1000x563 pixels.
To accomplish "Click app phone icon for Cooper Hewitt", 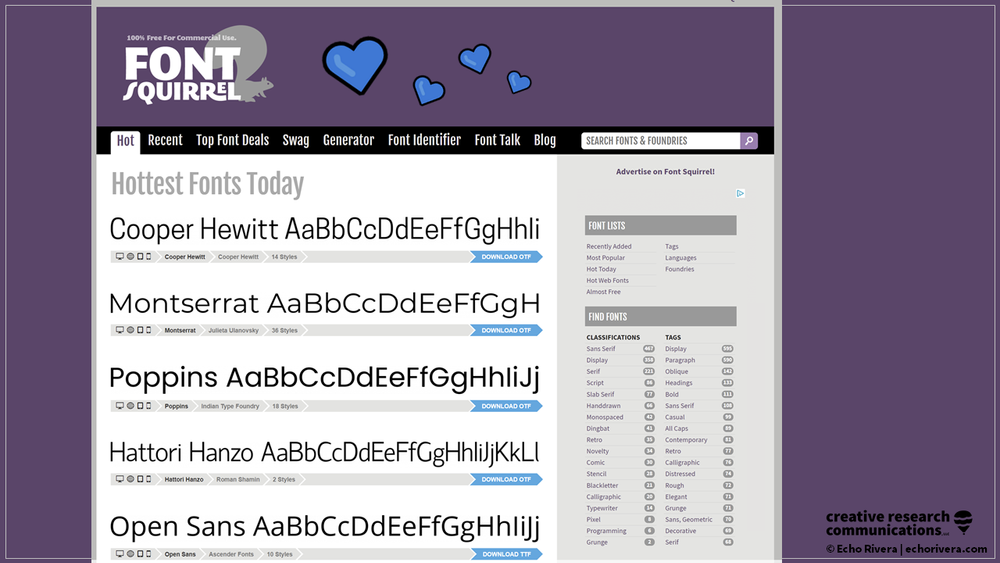I will 149,256.
